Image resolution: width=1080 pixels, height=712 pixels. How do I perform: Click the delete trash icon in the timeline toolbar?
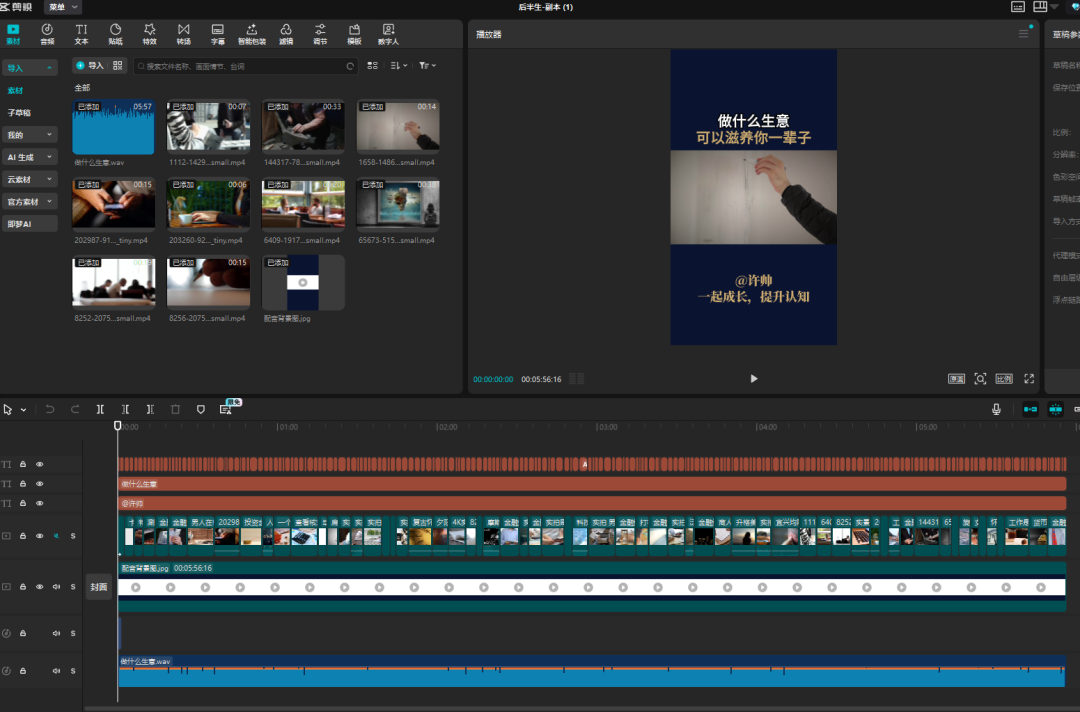176,409
